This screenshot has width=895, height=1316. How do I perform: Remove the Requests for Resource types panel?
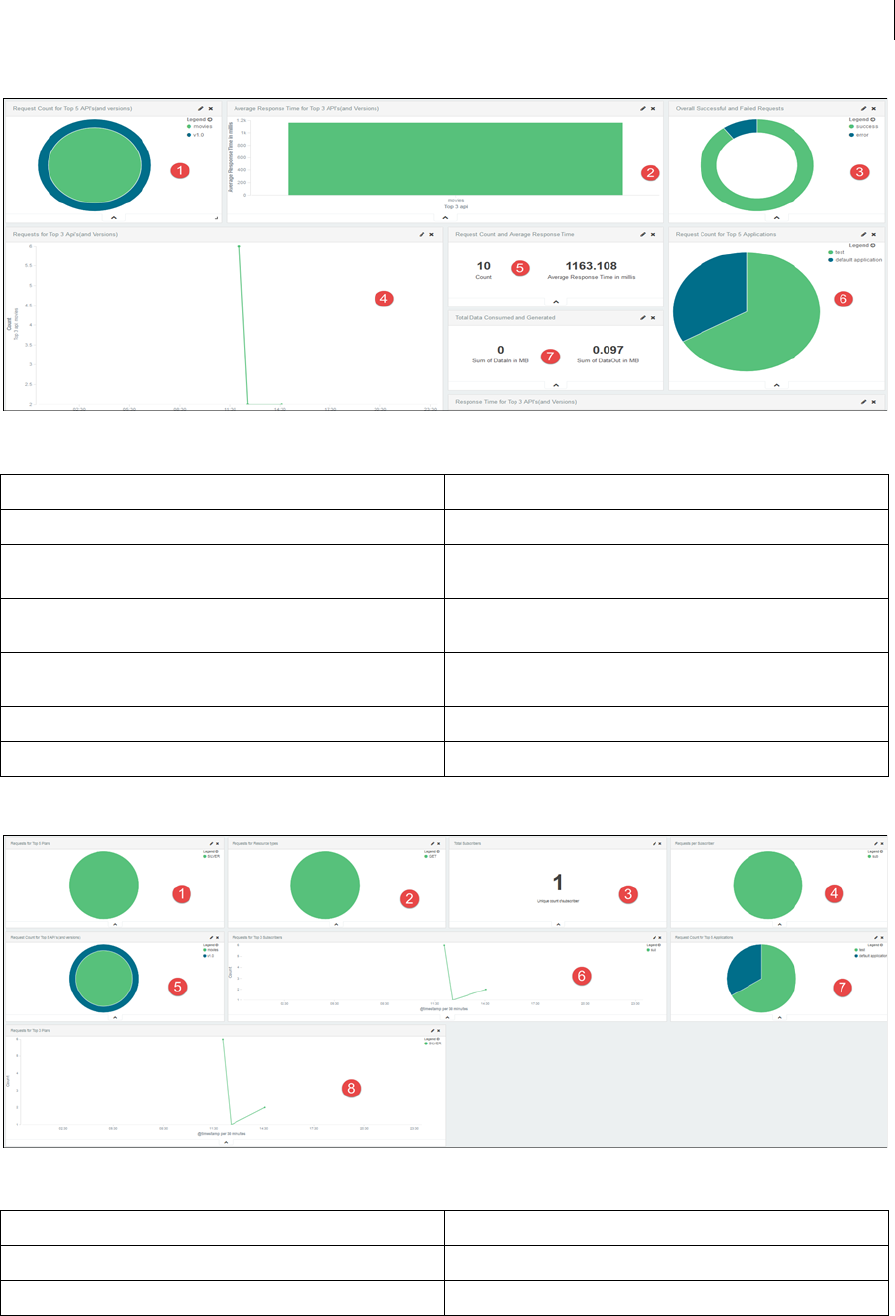(x=440, y=844)
